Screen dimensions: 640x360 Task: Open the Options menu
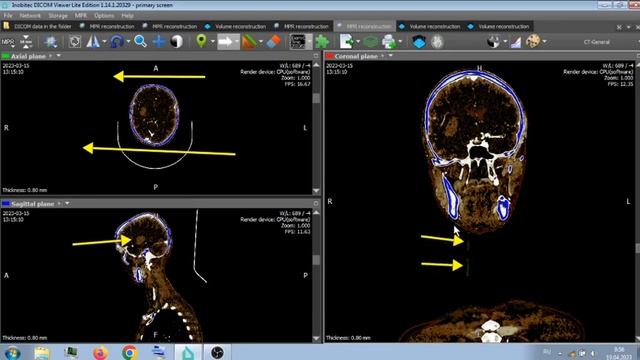(104, 16)
